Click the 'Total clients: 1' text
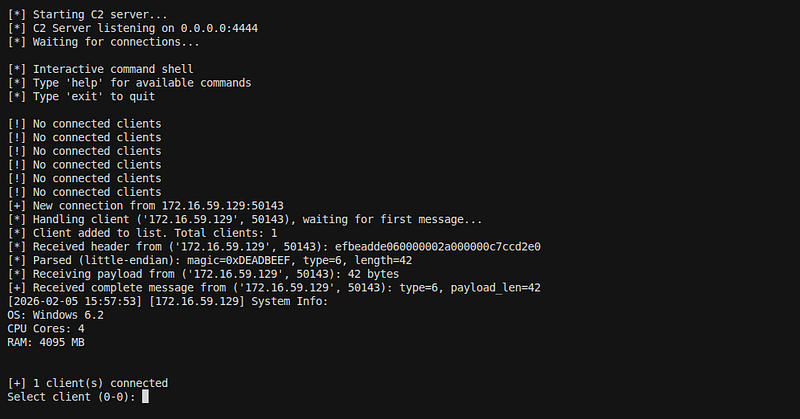Image resolution: width=800 pixels, height=419 pixels. (226, 233)
